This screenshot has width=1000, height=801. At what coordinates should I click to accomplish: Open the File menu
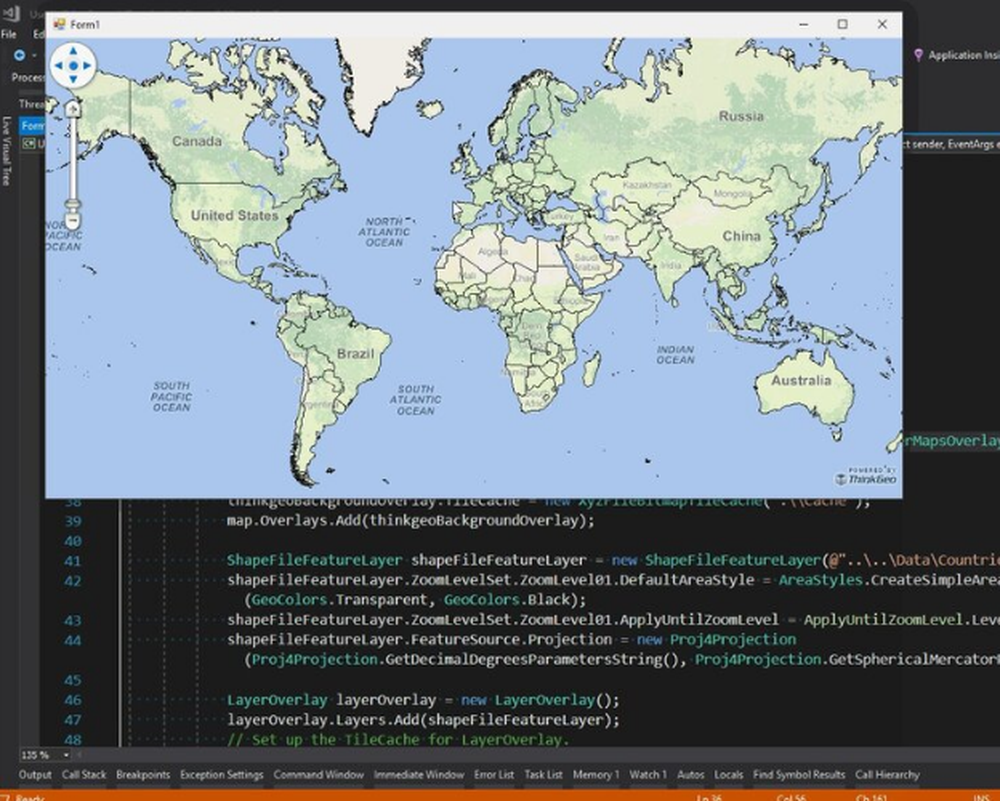pos(9,34)
